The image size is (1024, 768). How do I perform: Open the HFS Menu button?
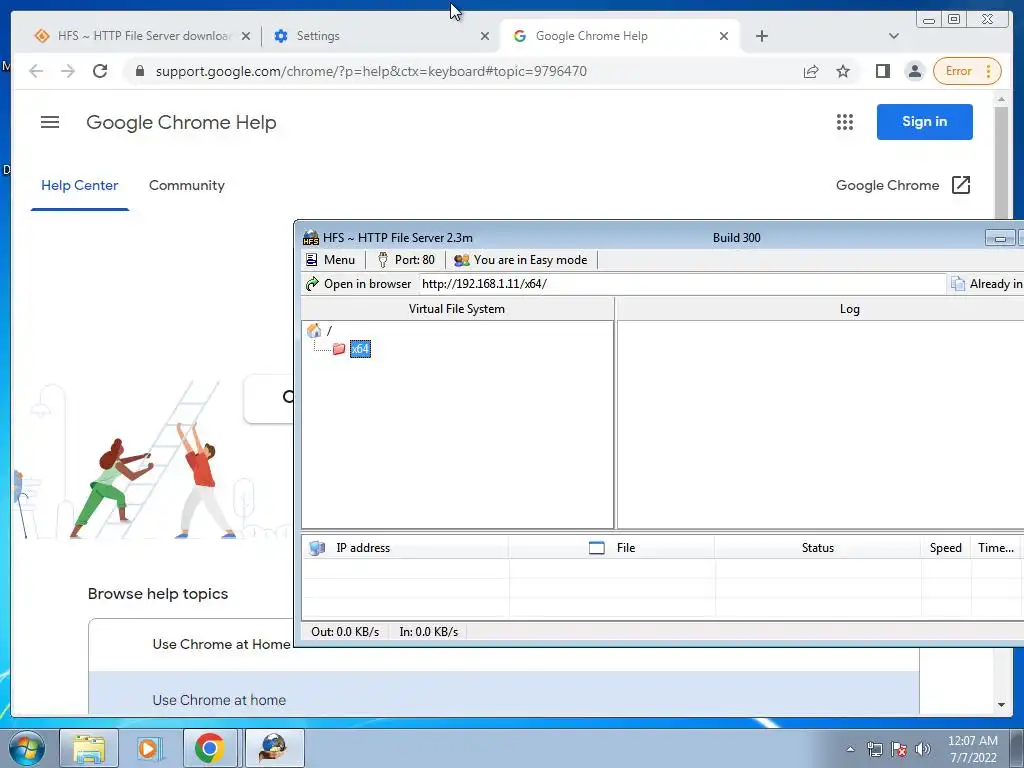330,260
